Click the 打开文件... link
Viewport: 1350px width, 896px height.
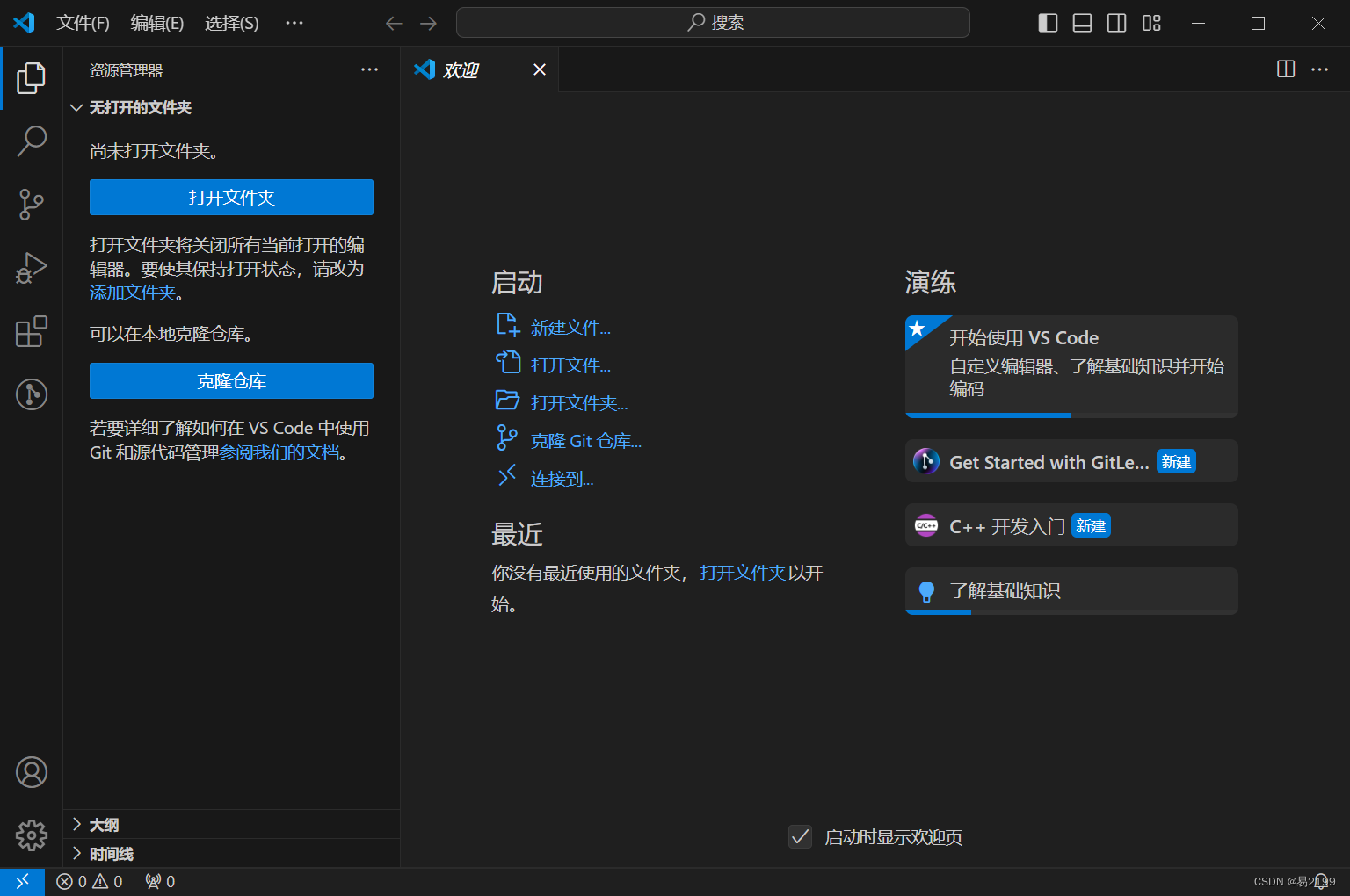point(570,365)
